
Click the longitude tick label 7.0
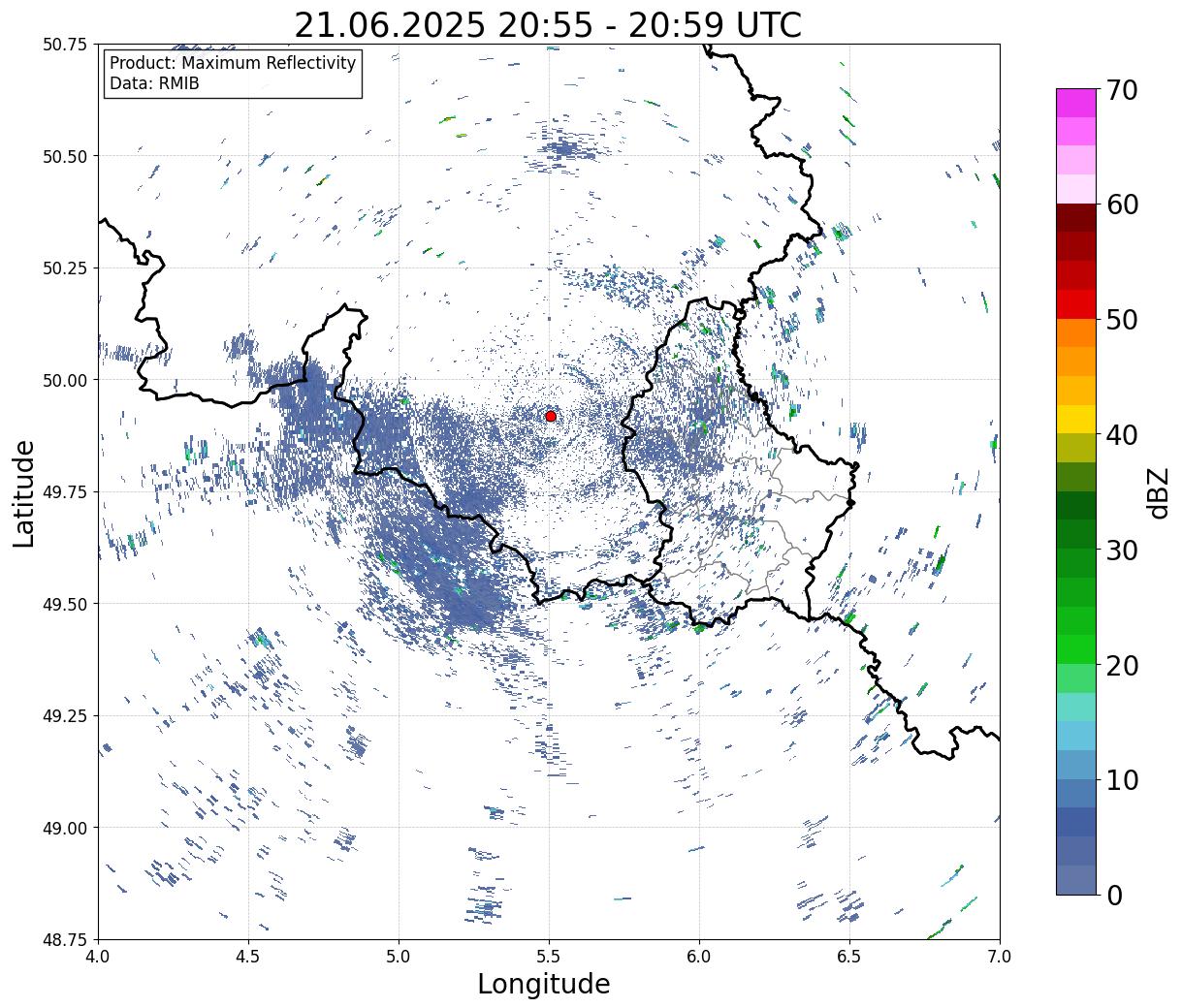coord(1000,957)
